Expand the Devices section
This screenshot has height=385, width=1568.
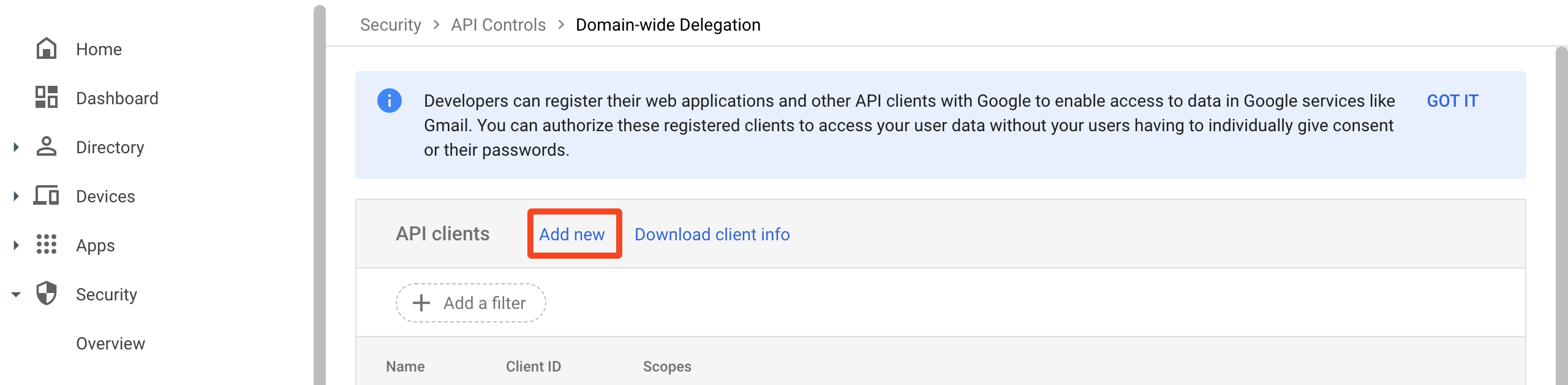15,196
